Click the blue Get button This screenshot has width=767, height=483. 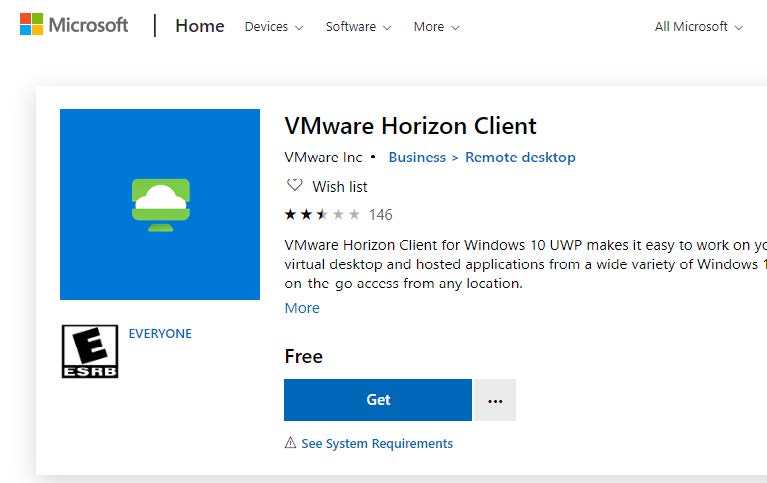coord(378,400)
